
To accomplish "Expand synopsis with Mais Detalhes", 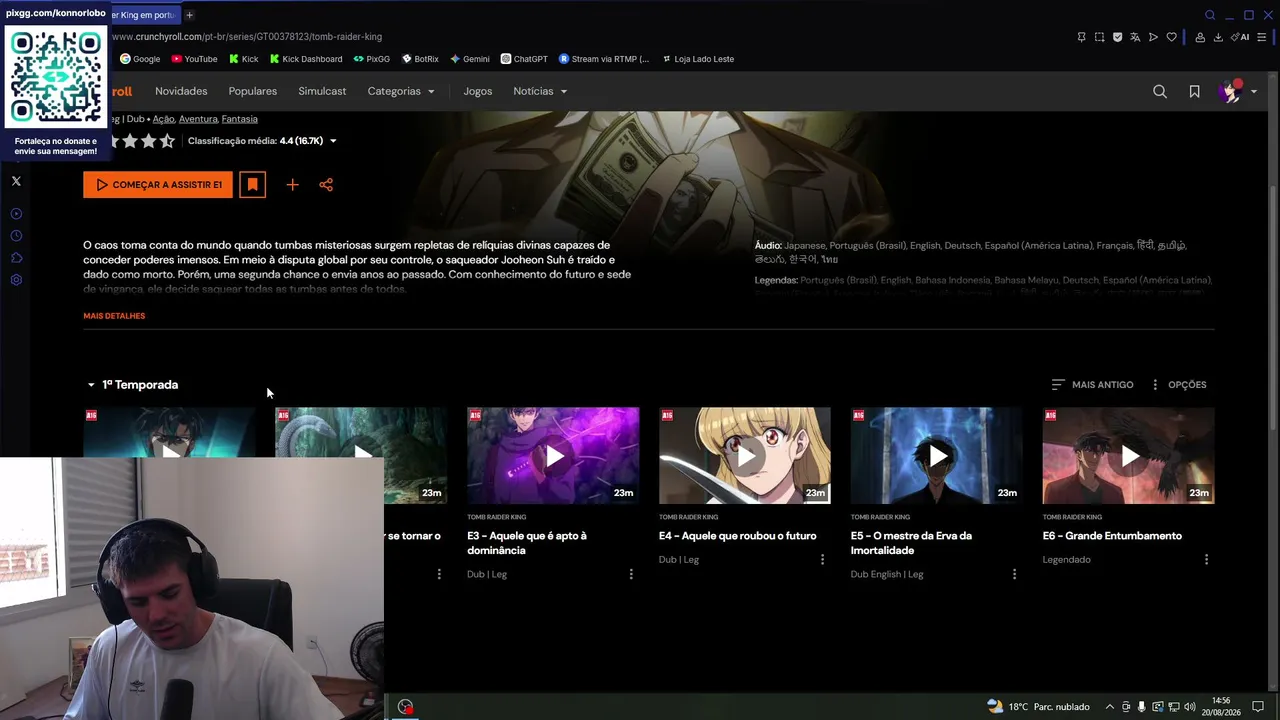I will point(114,316).
